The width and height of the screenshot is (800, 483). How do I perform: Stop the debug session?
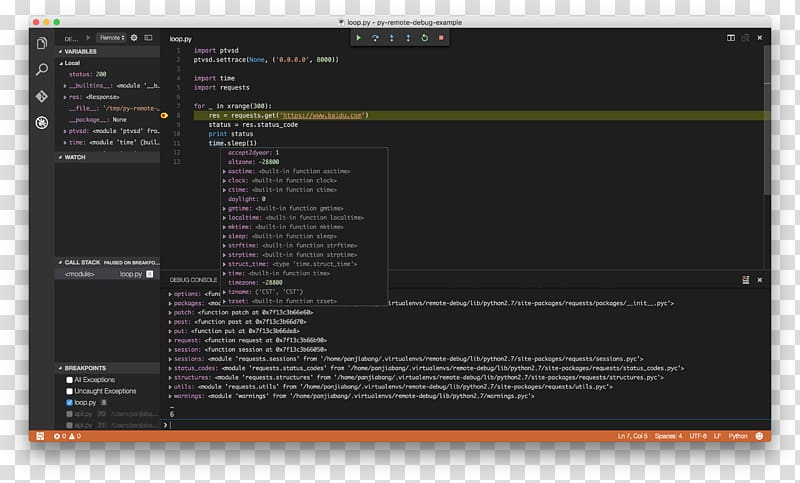(441, 38)
